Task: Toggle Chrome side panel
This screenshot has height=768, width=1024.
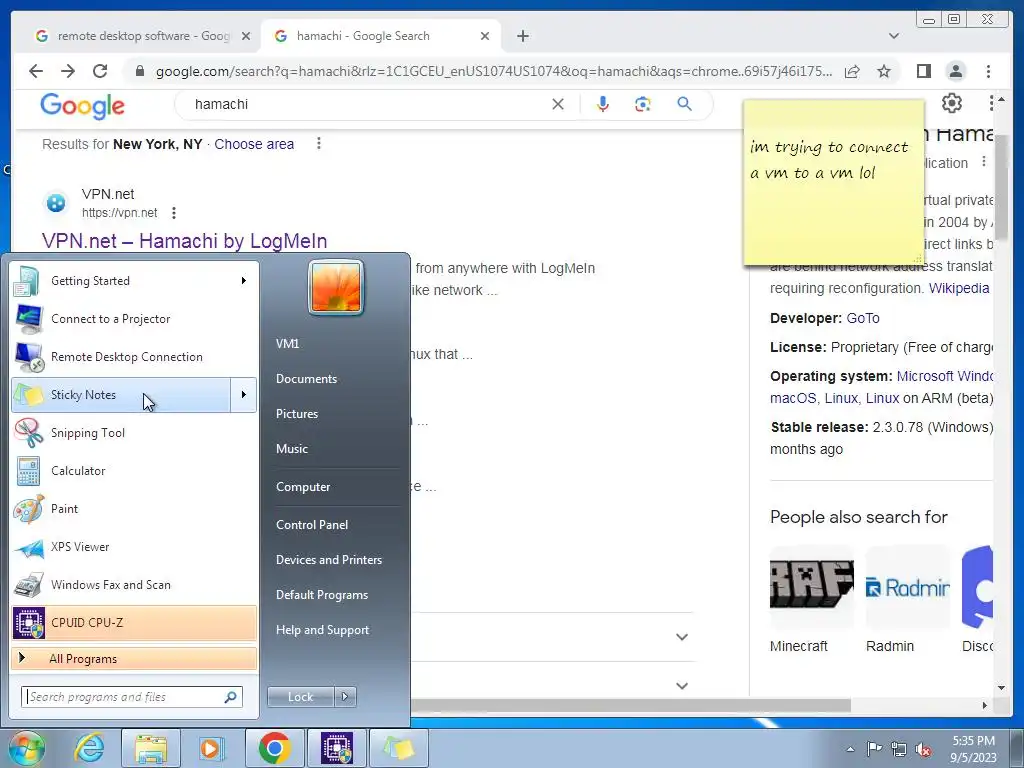Action: (x=923, y=71)
